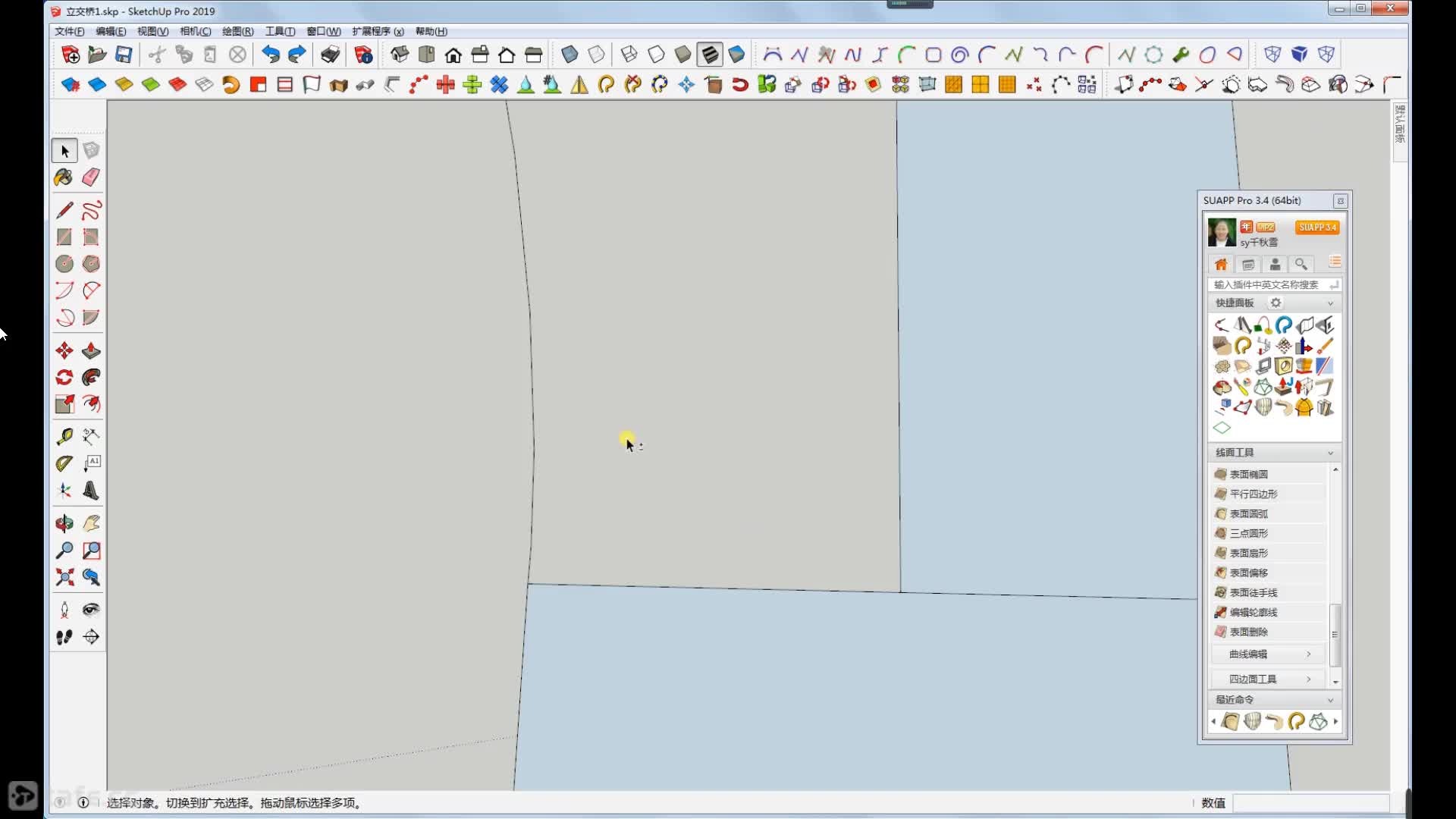Switch to Iso house view

pos(400,55)
